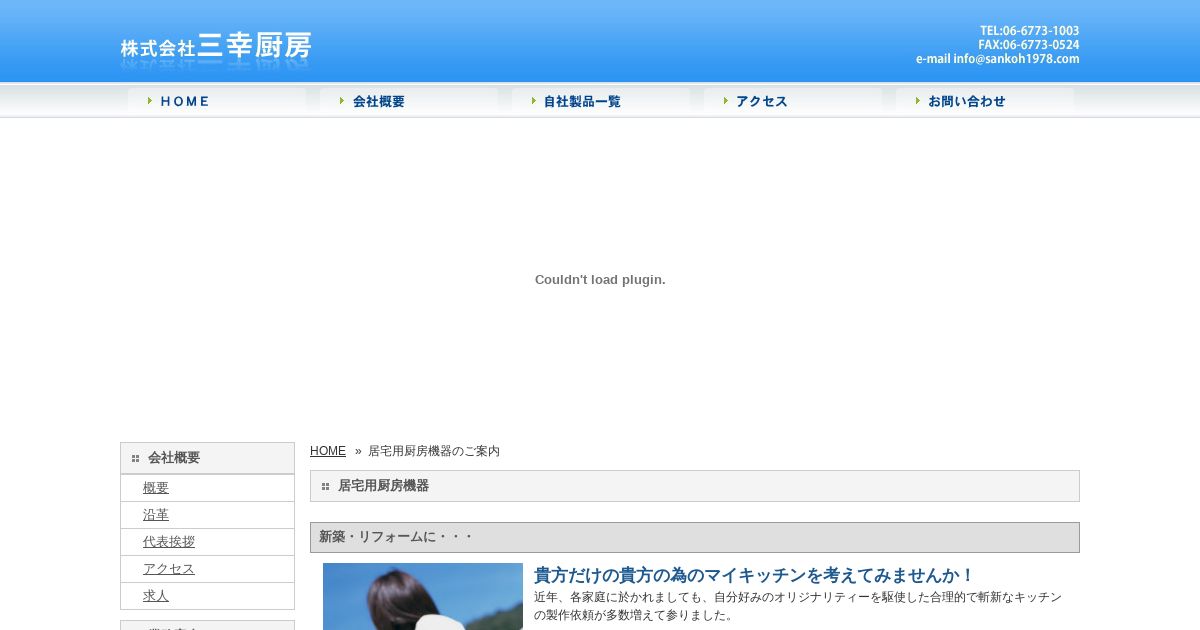Click the 株式会社三幸厨房 logo

pos(216,49)
